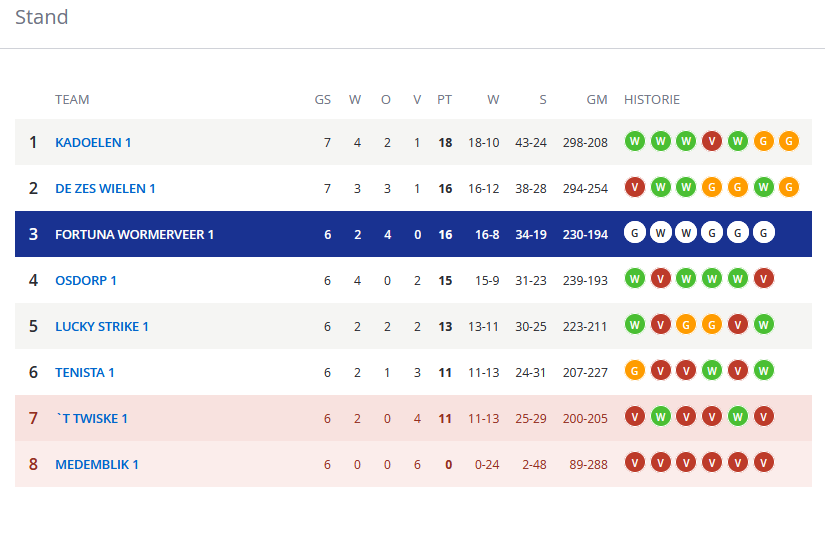Select the FORTUNA WORMERVEER 1 highlighted row
825x544 pixels.
[413, 234]
